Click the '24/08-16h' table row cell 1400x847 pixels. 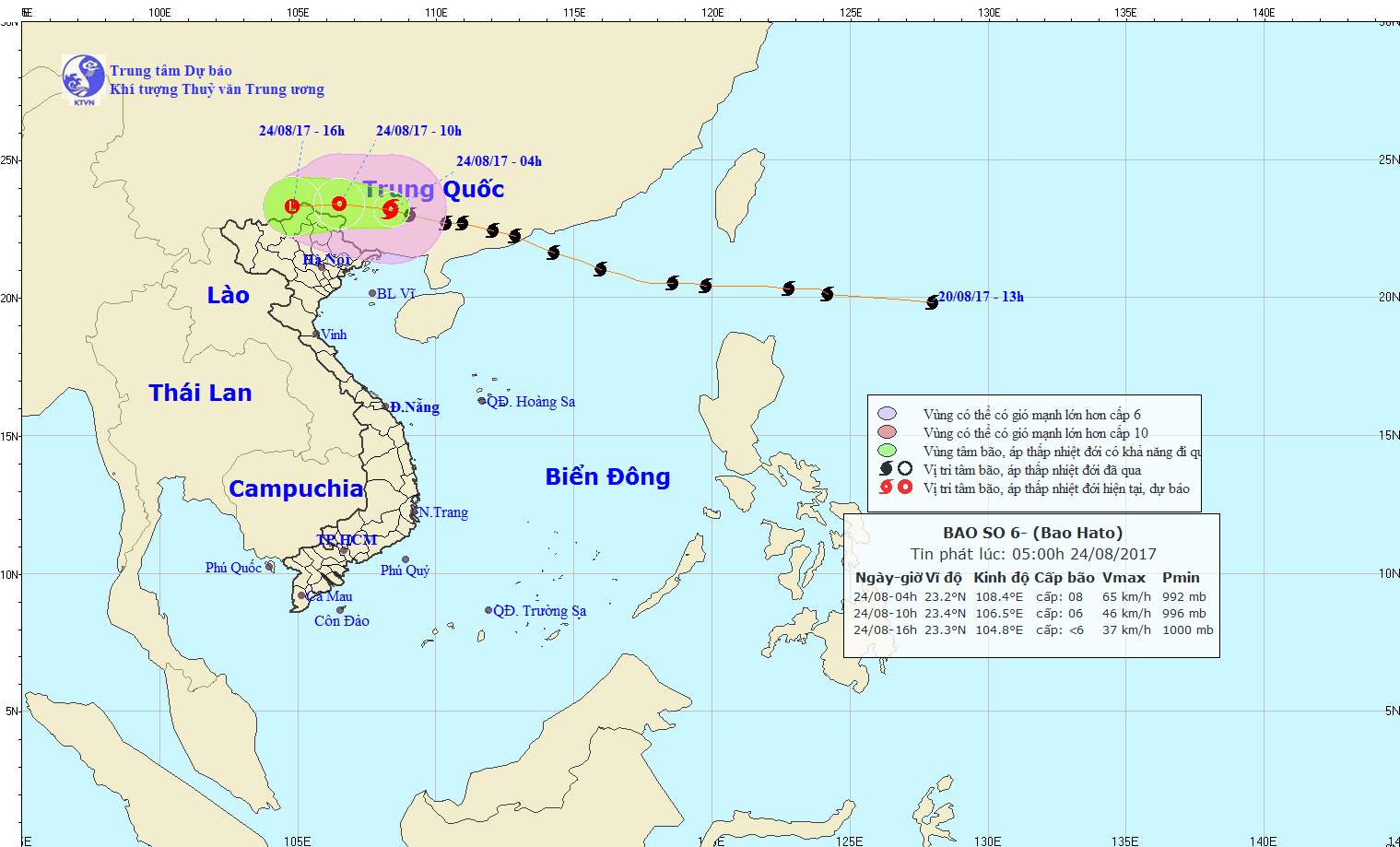tap(885, 630)
